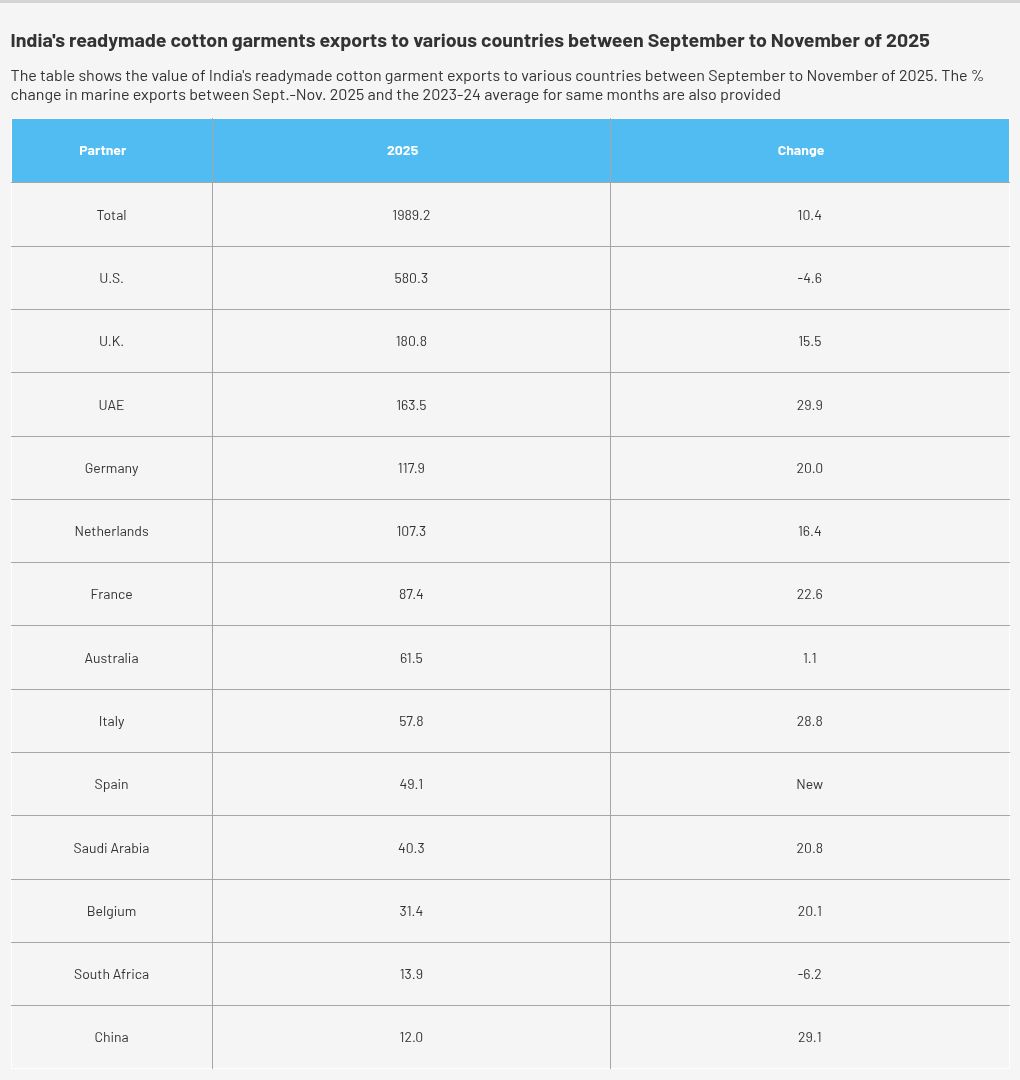Click the 2025 column header
Viewport: 1020px width, 1080px height.
click(x=402, y=151)
